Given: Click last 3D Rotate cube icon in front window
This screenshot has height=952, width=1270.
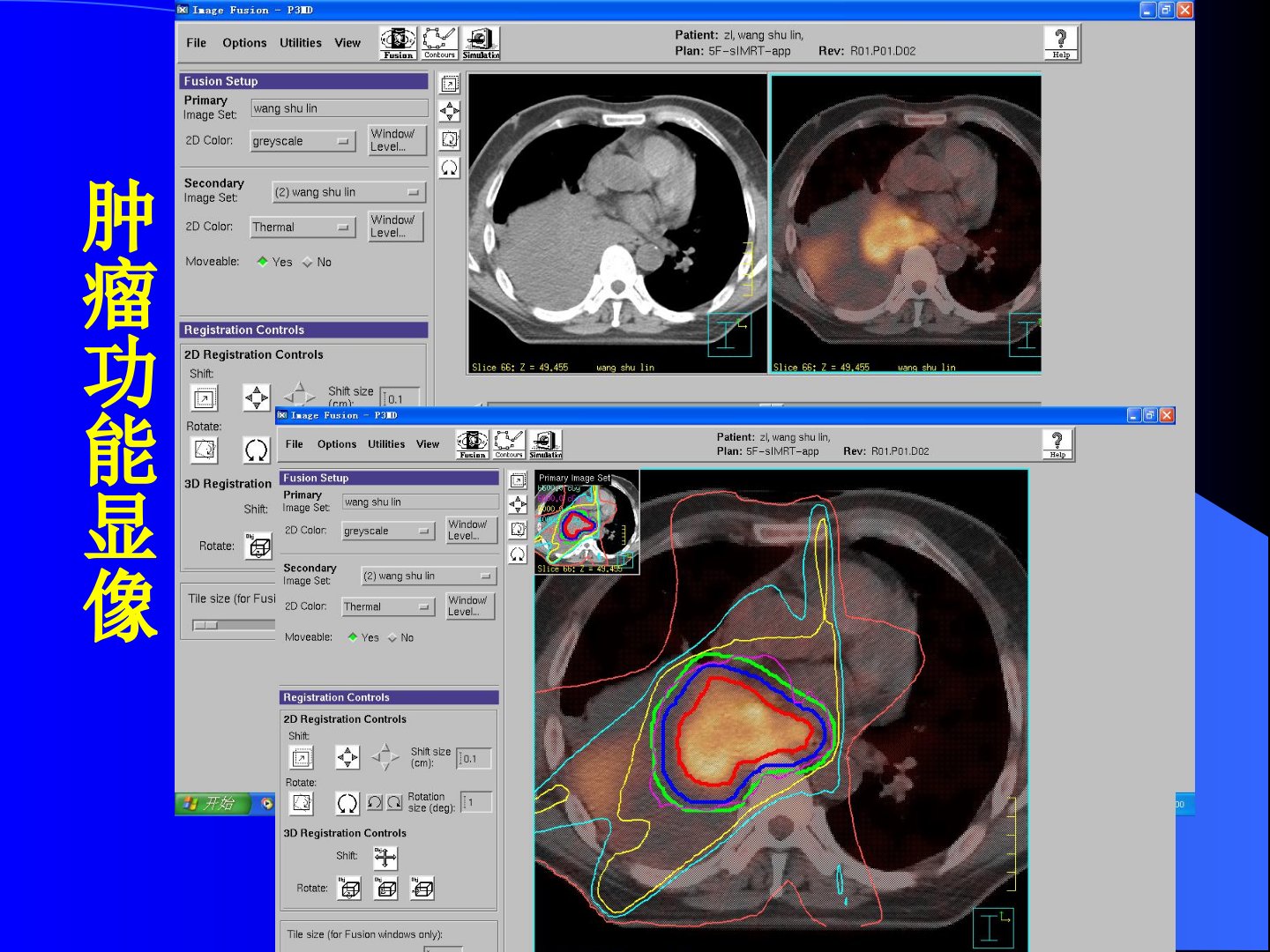Looking at the screenshot, I should point(422,889).
